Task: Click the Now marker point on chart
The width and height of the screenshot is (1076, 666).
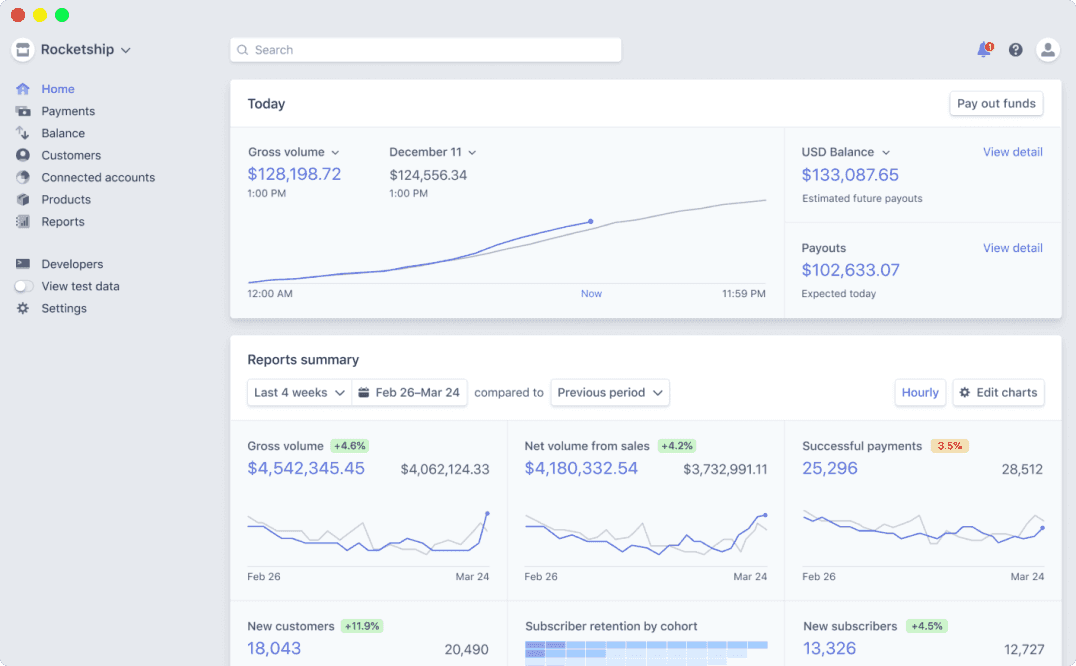Action: [x=591, y=221]
